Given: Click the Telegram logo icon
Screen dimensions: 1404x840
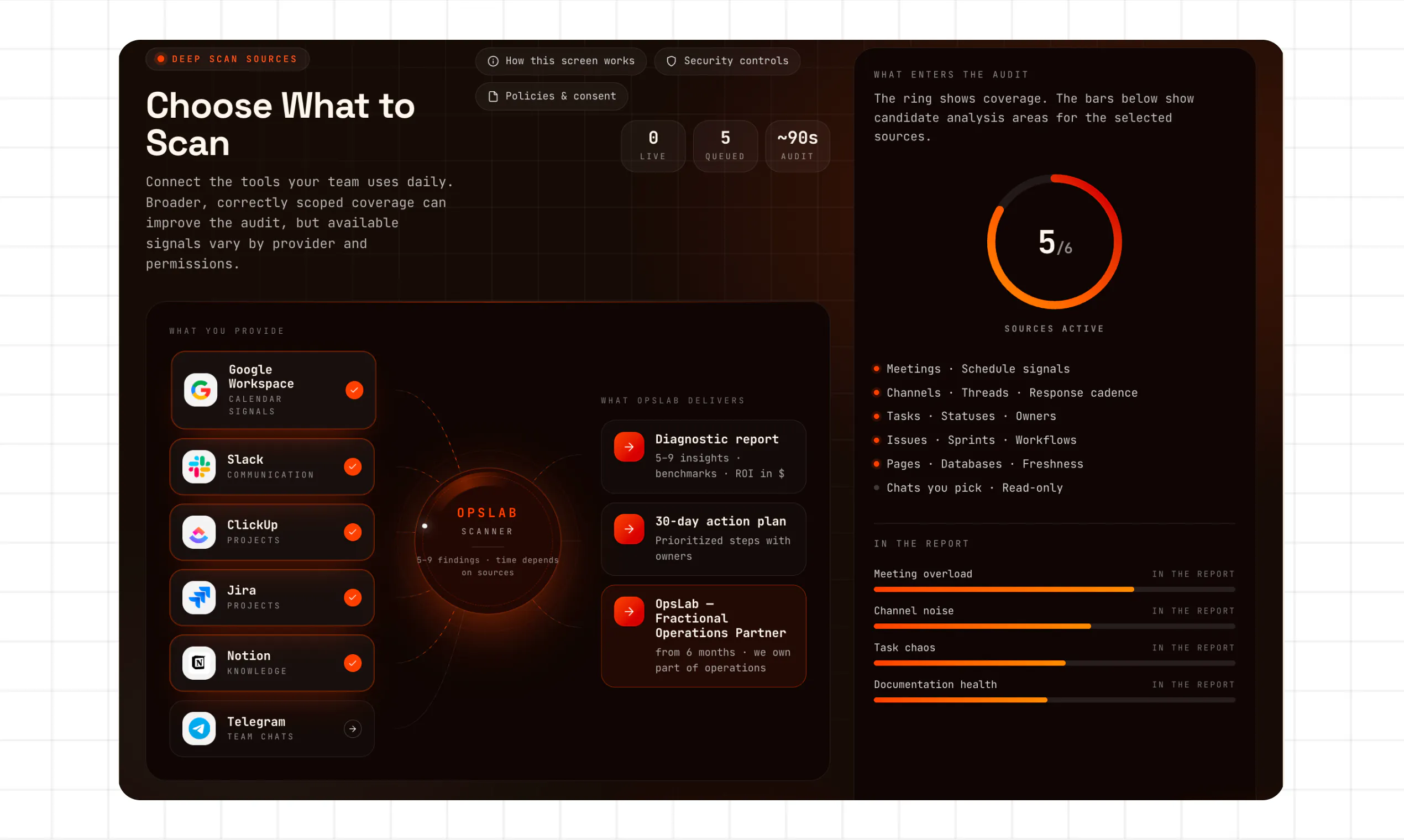Looking at the screenshot, I should click(198, 728).
